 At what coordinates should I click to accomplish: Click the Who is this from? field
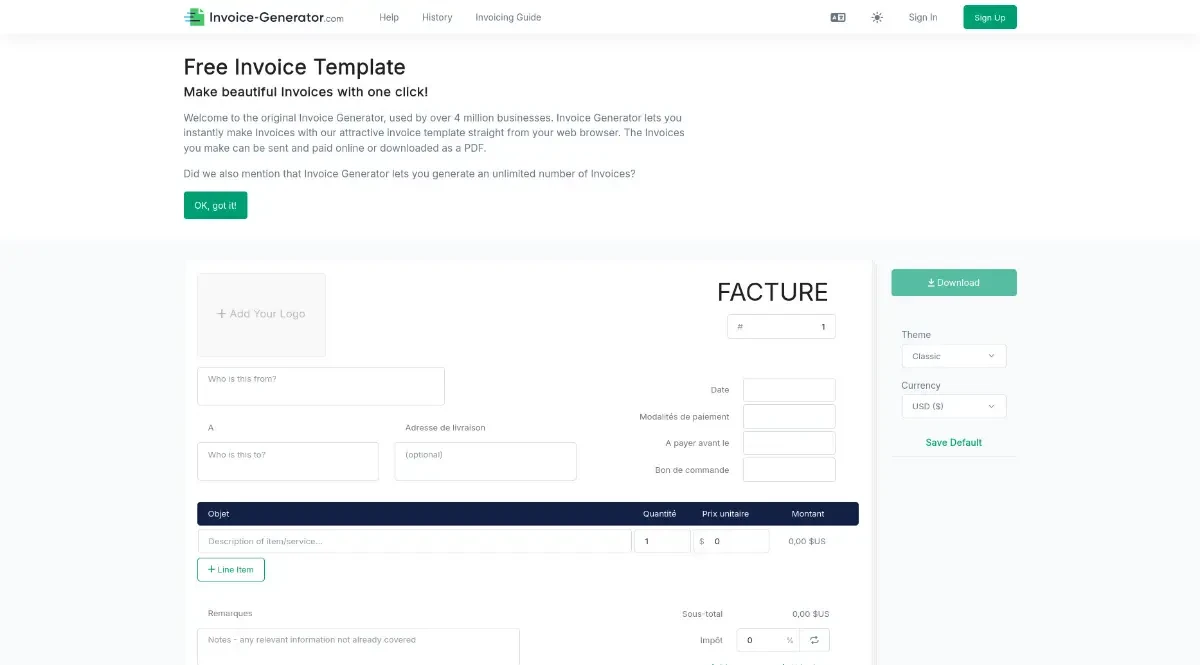pos(320,386)
